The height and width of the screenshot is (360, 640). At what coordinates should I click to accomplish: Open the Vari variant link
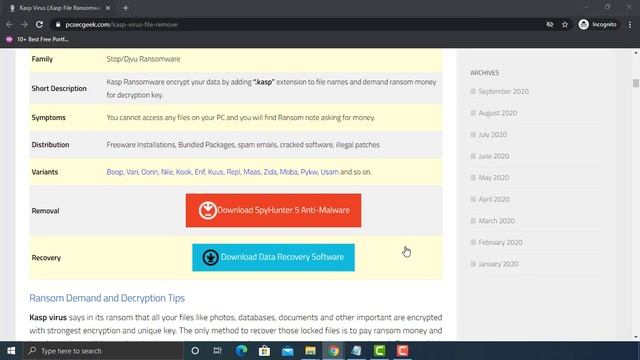click(132, 172)
